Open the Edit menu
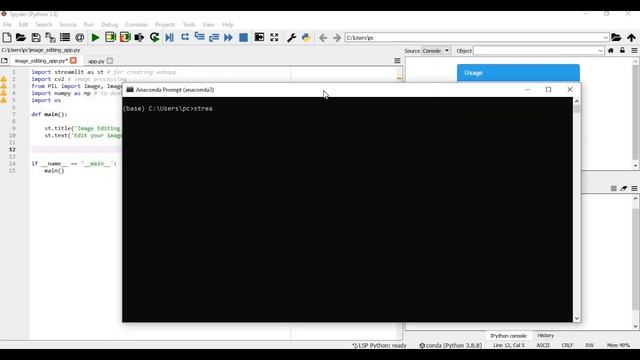 [23, 24]
